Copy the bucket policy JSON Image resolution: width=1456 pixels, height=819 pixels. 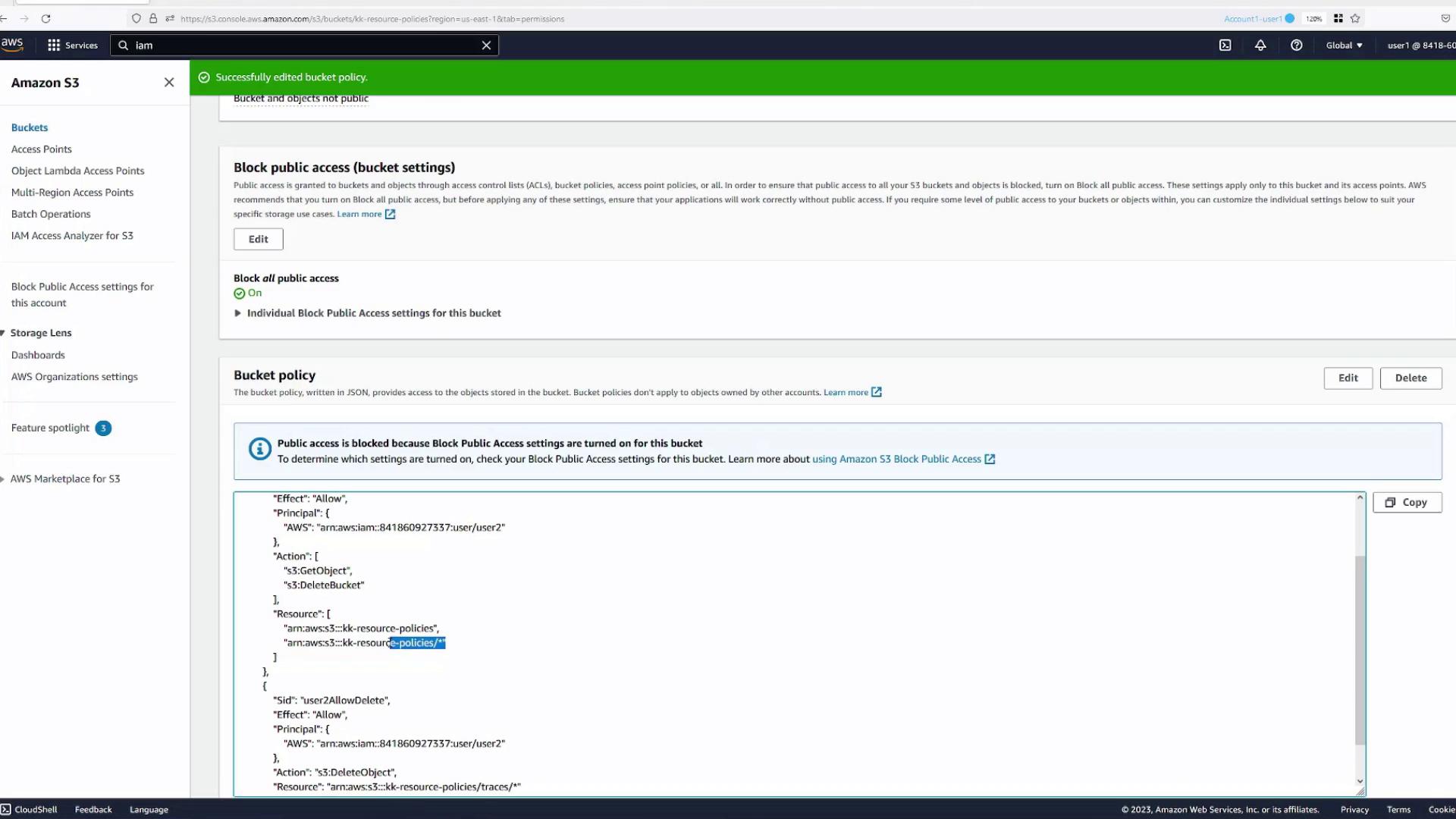(1407, 502)
